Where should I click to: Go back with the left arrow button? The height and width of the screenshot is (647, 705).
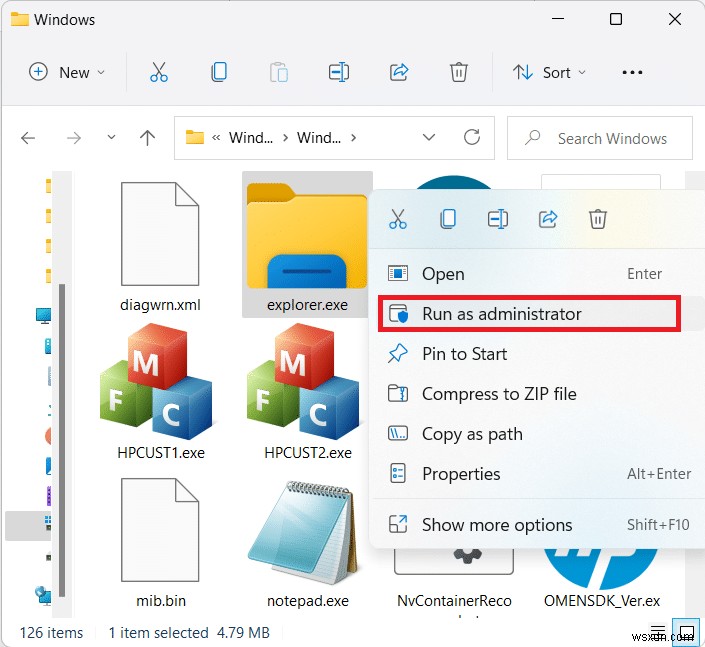point(28,138)
